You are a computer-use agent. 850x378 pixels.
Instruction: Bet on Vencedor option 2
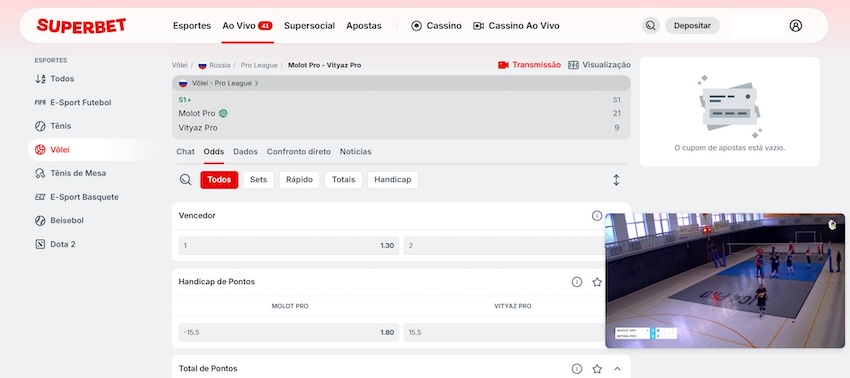click(x=504, y=246)
